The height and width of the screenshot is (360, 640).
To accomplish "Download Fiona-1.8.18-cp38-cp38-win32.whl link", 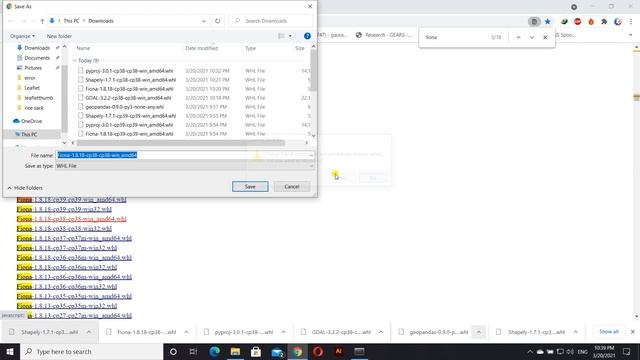I will coord(64,229).
